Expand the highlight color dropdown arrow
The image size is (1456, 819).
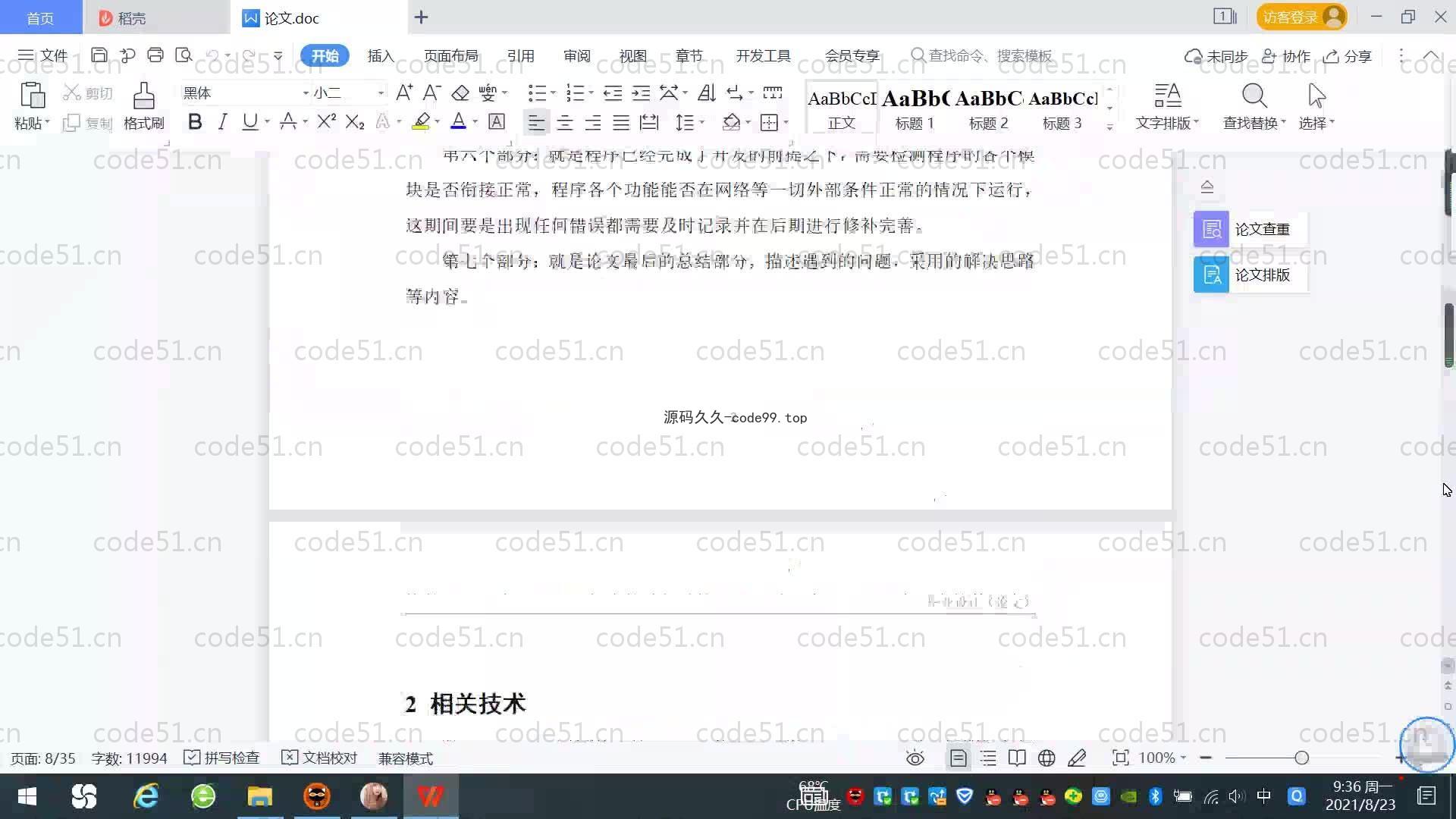pyautogui.click(x=437, y=122)
